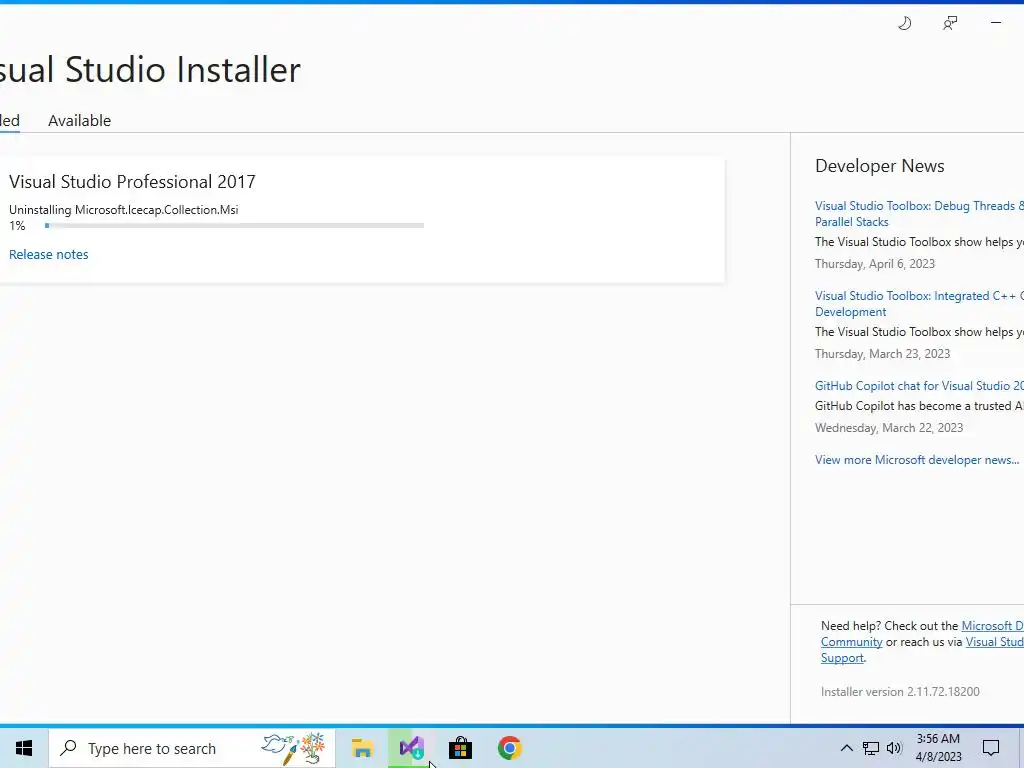Click the search highlights artwork icon
Screen dimensions: 1024x768
tap(294, 748)
